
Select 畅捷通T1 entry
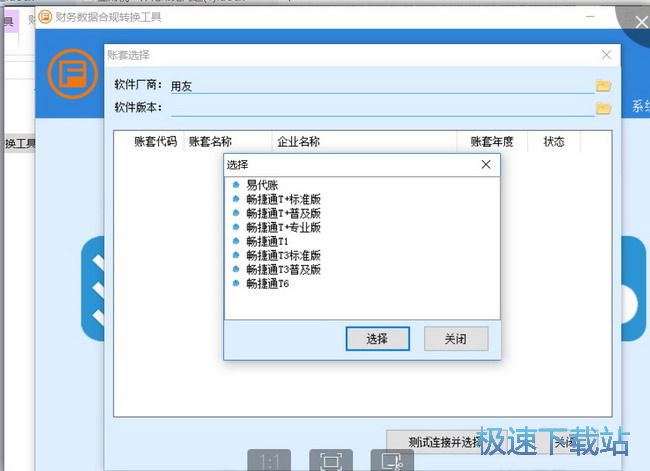tap(267, 241)
